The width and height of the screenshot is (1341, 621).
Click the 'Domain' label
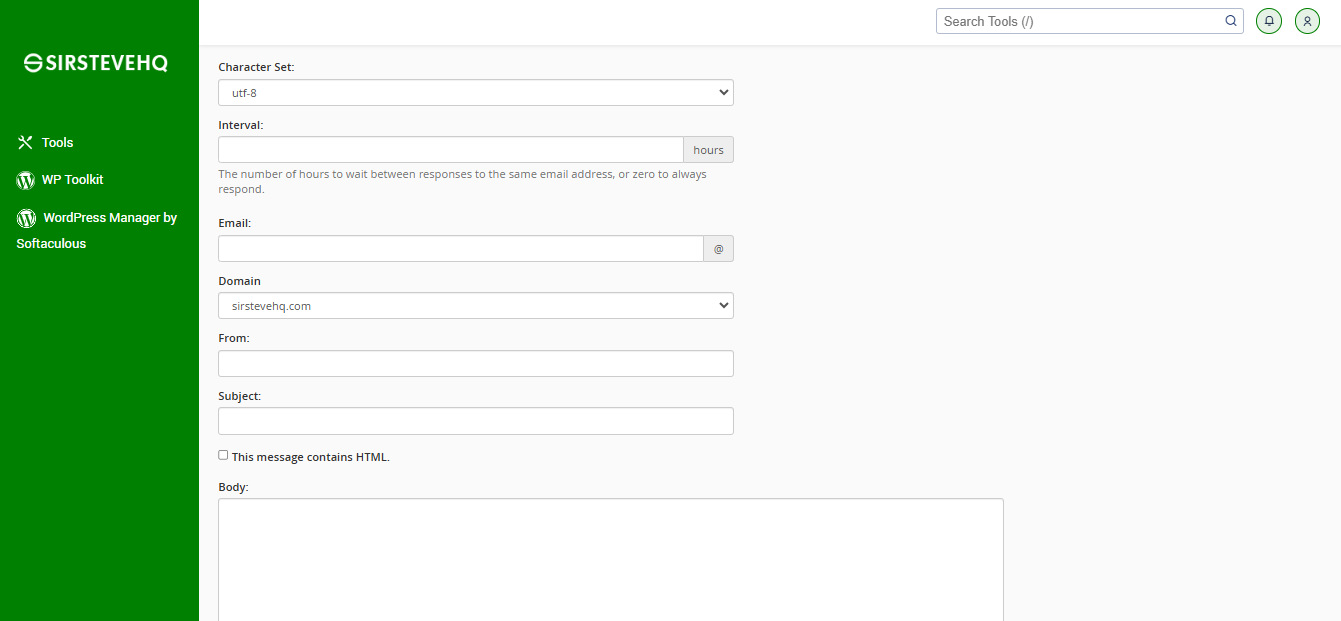coord(240,281)
